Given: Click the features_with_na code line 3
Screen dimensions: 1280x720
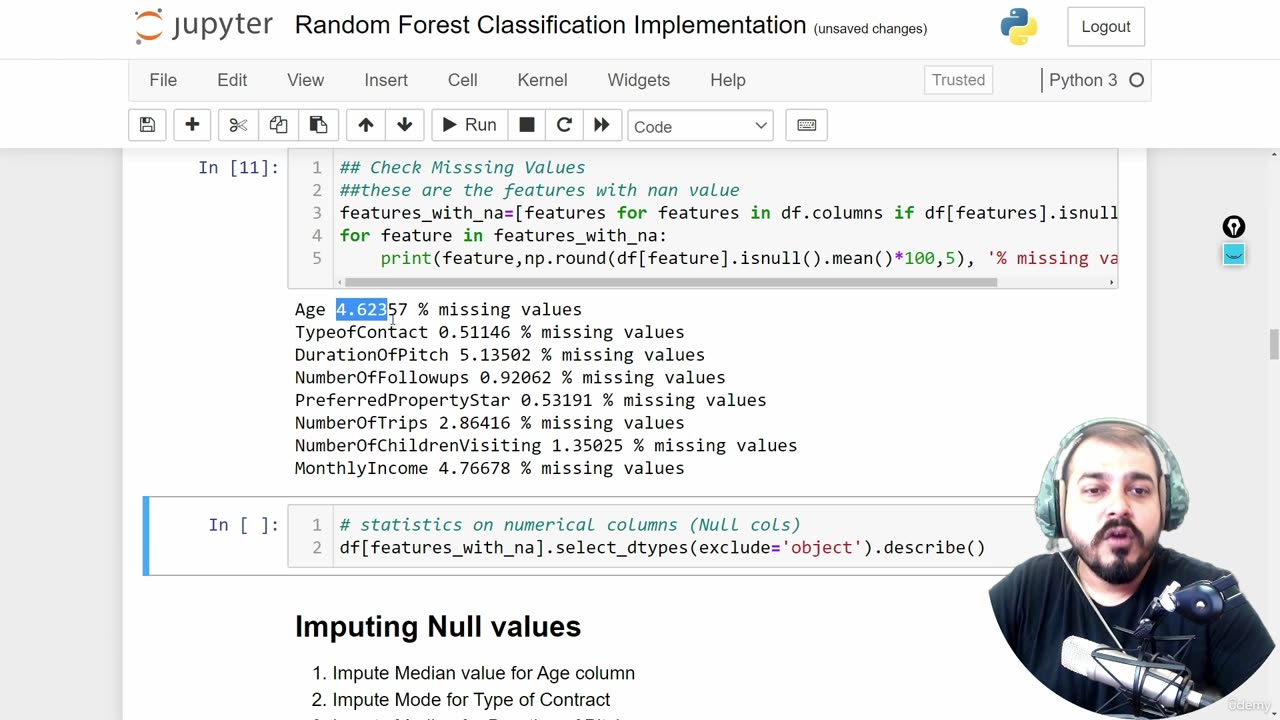Looking at the screenshot, I should (x=728, y=213).
